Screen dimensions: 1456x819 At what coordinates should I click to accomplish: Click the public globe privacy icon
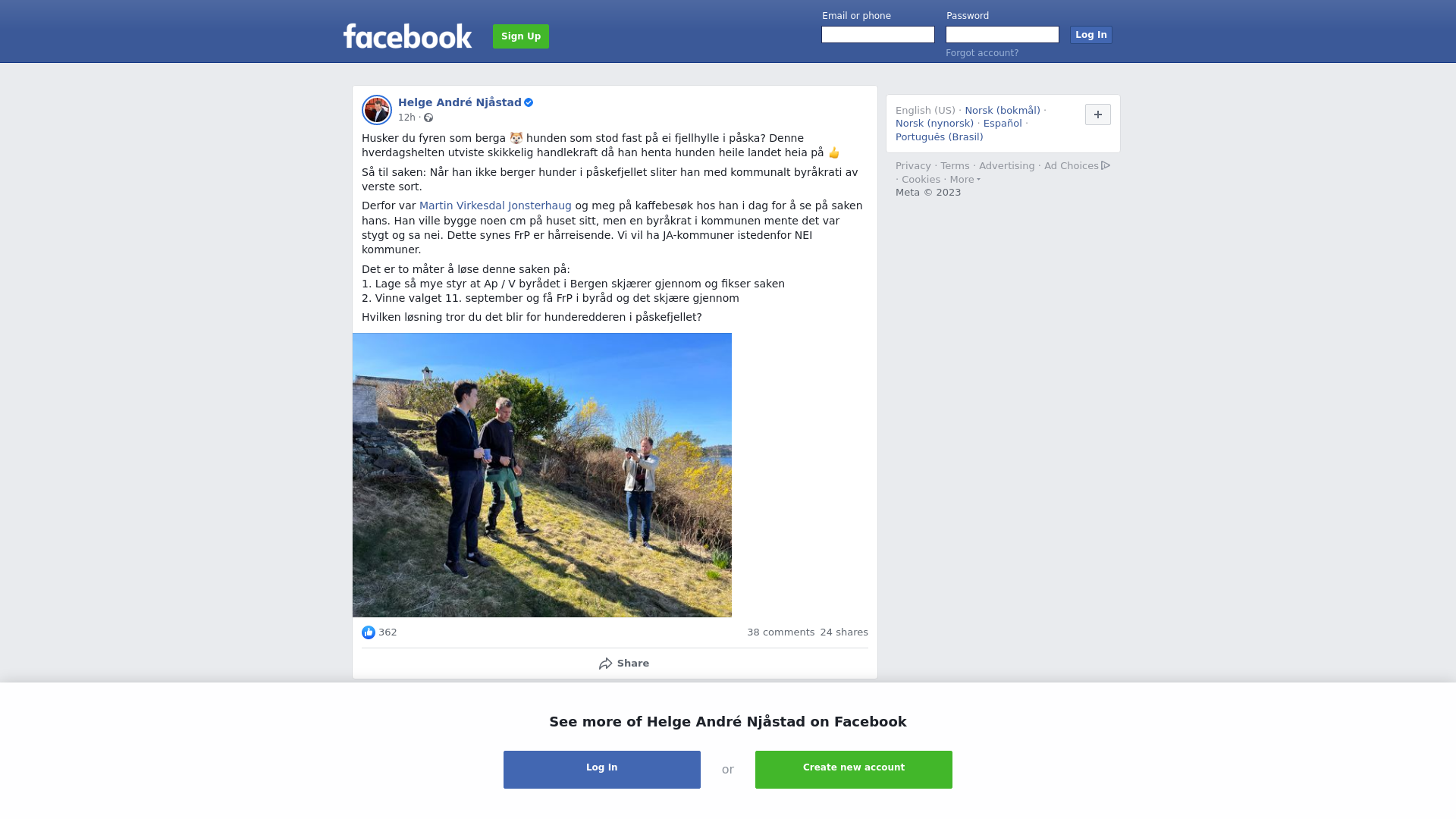tap(428, 118)
